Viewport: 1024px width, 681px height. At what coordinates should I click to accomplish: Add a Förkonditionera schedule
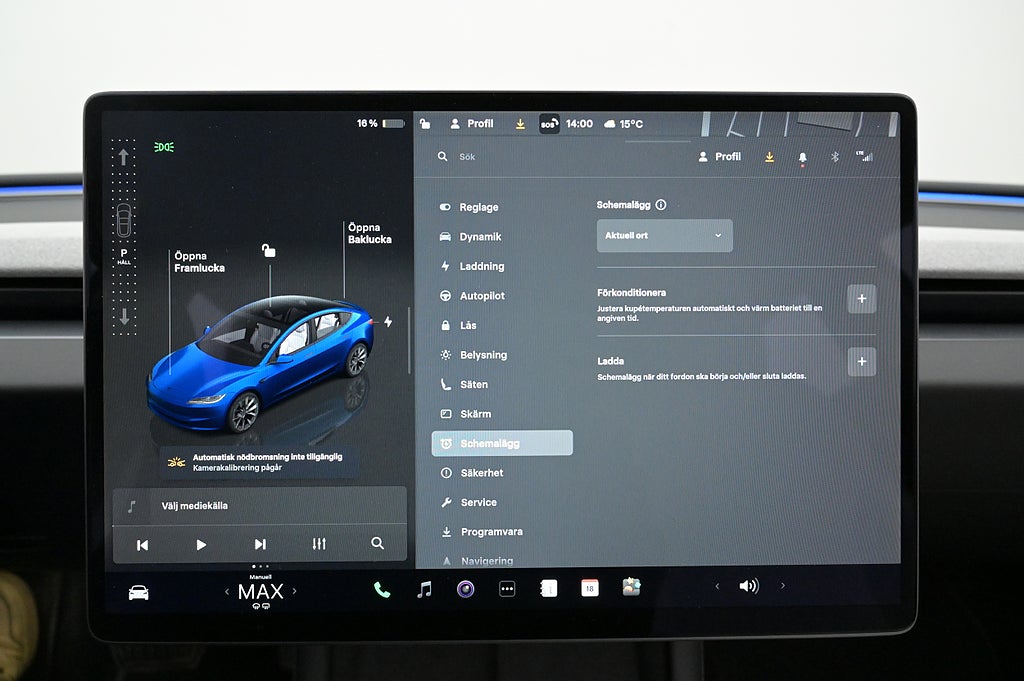(x=861, y=298)
